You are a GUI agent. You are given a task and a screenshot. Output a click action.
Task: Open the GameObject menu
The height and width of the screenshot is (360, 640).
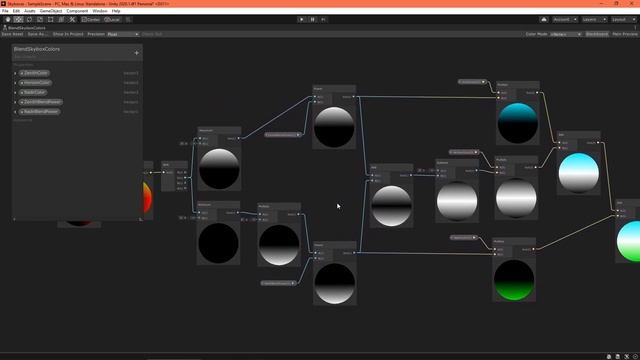(51, 11)
